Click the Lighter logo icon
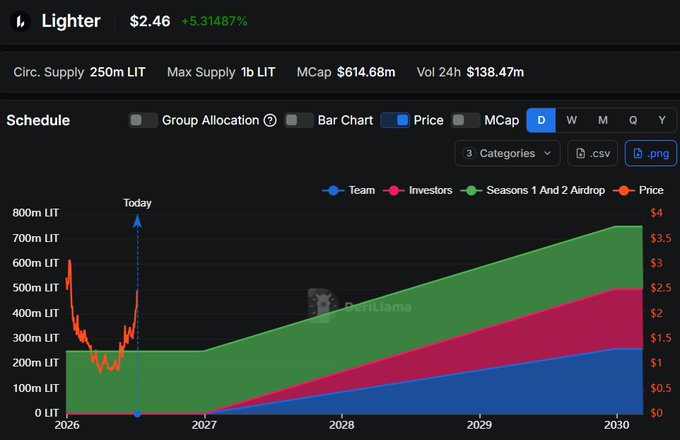680x440 pixels. pos(20,21)
